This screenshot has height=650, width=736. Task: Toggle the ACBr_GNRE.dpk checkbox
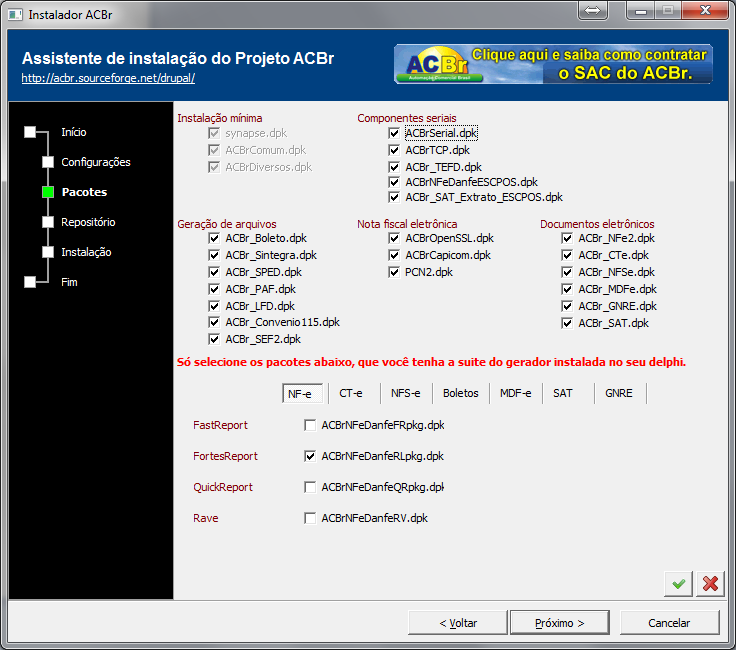567,306
